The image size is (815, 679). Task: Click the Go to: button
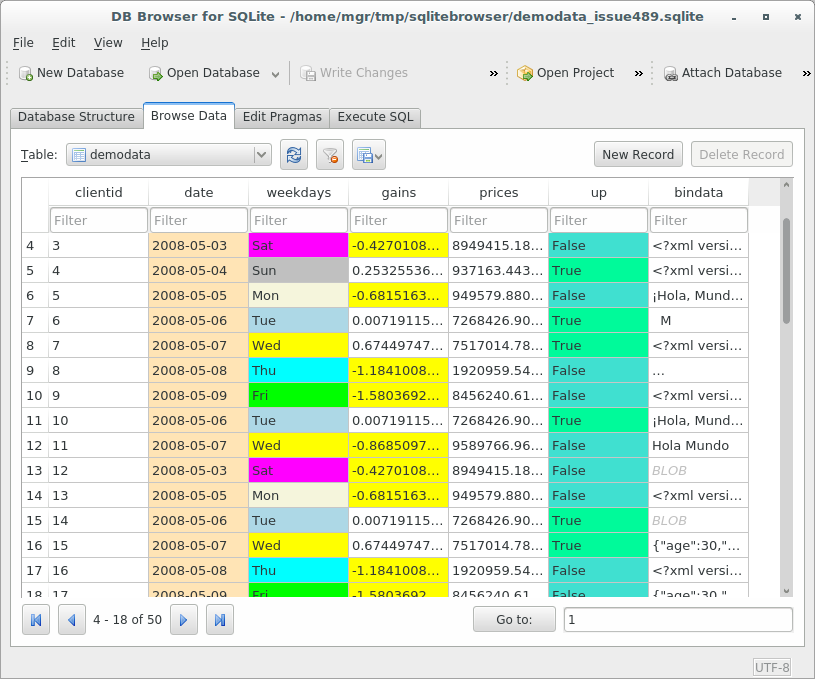pyautogui.click(x=514, y=620)
